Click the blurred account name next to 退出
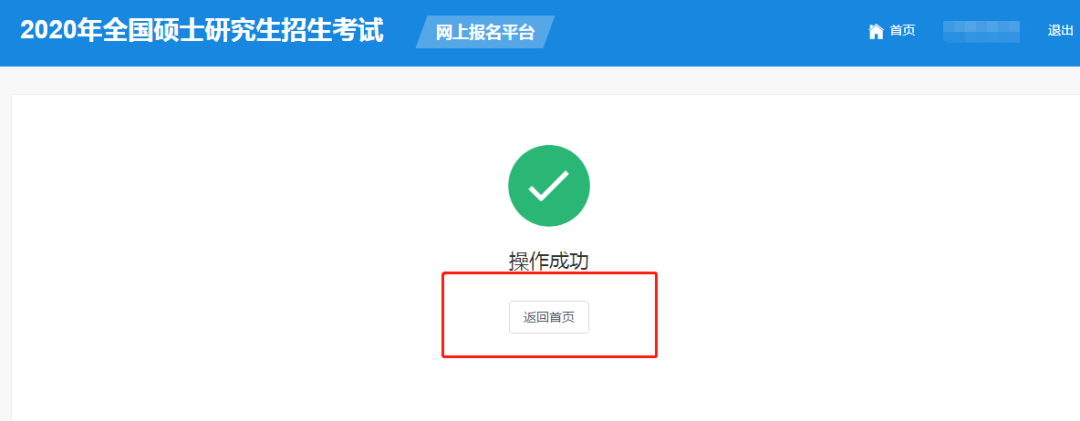1080x421 pixels. pyautogui.click(x=982, y=31)
